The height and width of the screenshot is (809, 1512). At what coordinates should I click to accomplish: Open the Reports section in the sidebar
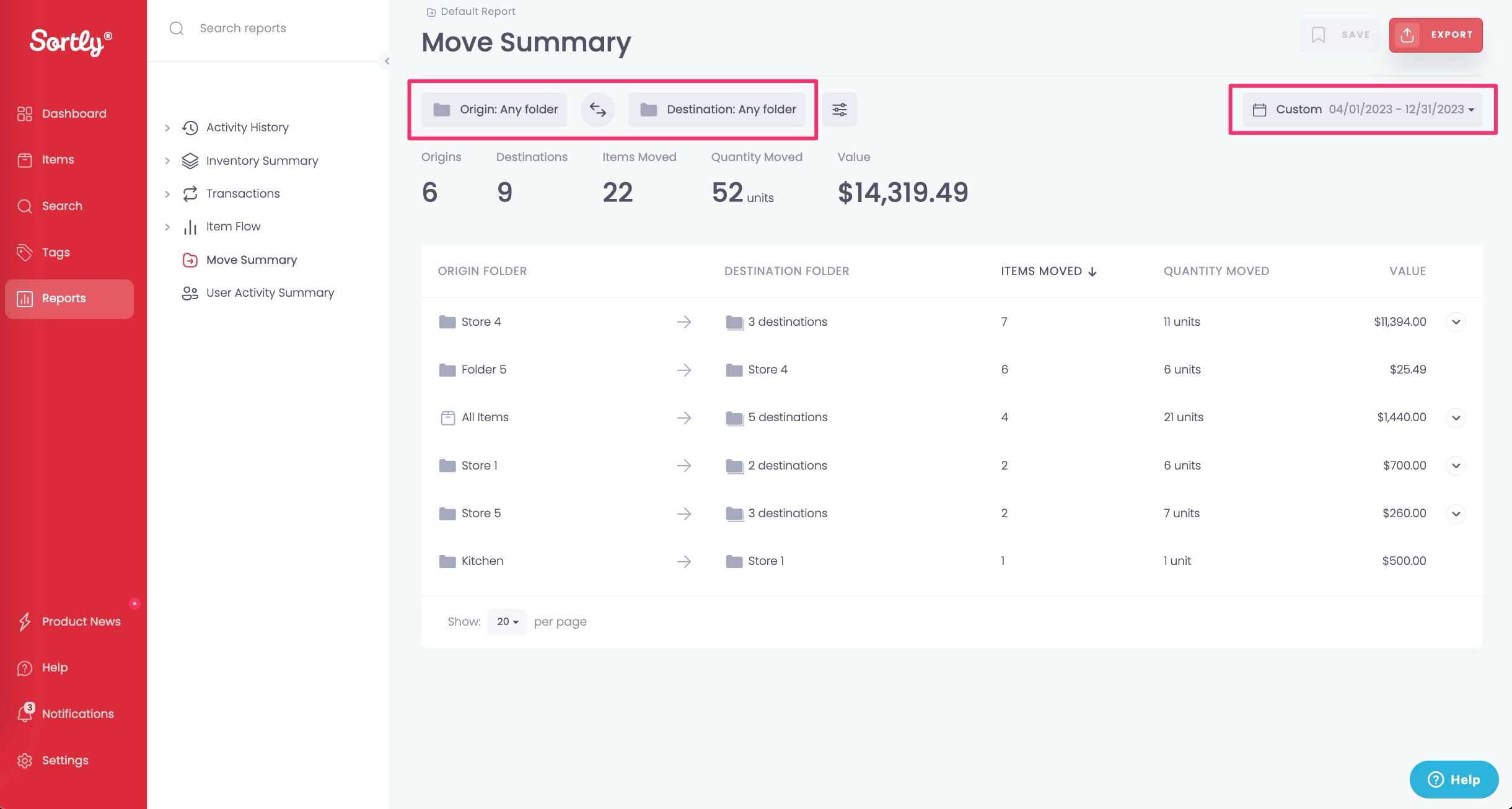pyautogui.click(x=64, y=299)
